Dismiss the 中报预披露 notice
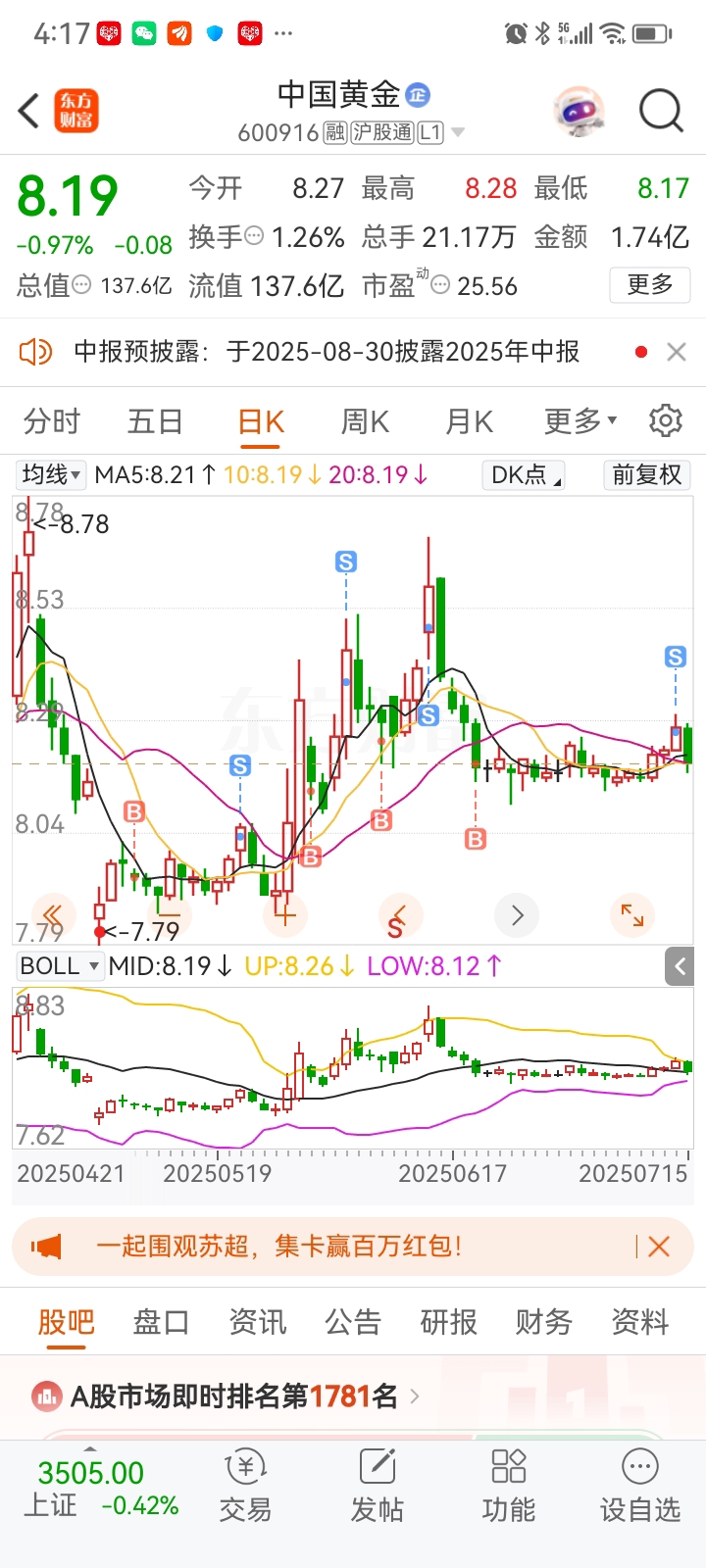Image resolution: width=706 pixels, height=1568 pixels. (x=676, y=352)
